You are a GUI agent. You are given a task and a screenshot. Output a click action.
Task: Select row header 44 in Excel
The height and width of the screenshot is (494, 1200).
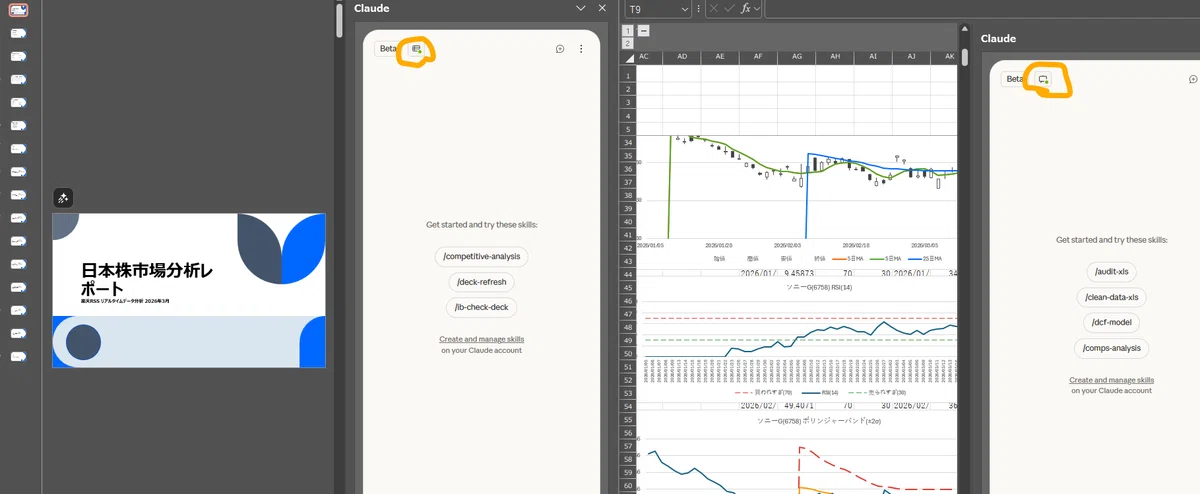click(629, 274)
